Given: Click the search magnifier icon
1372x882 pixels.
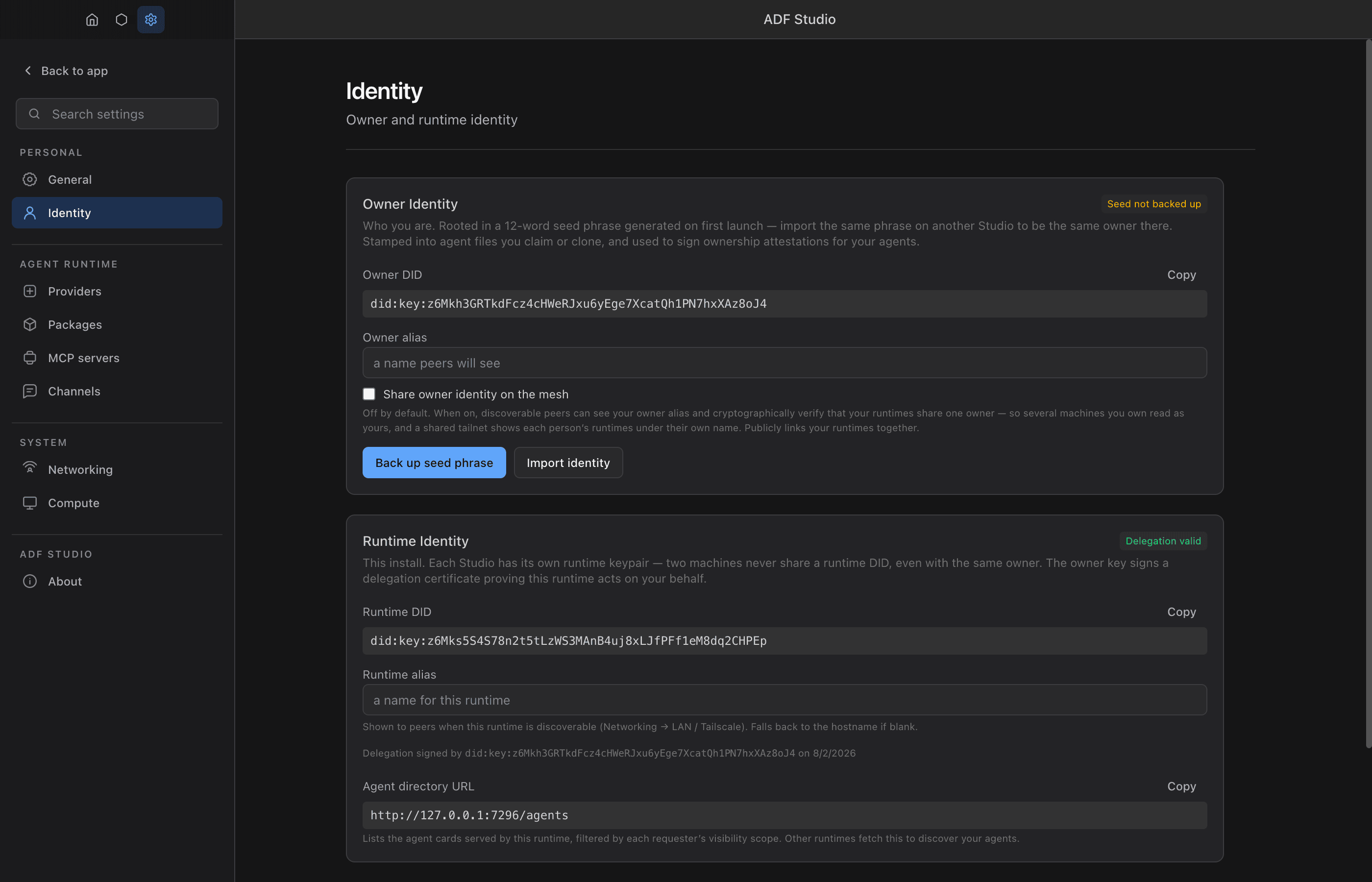Looking at the screenshot, I should tap(34, 114).
